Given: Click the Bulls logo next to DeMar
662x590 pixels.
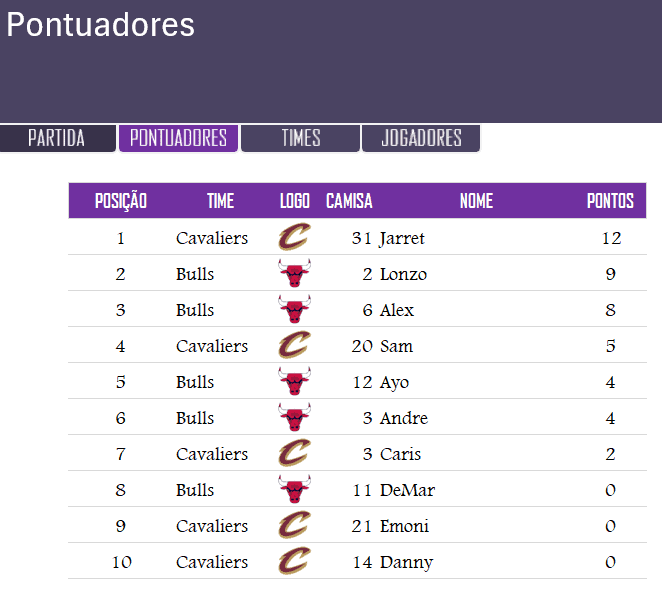Looking at the screenshot, I should point(294,489).
